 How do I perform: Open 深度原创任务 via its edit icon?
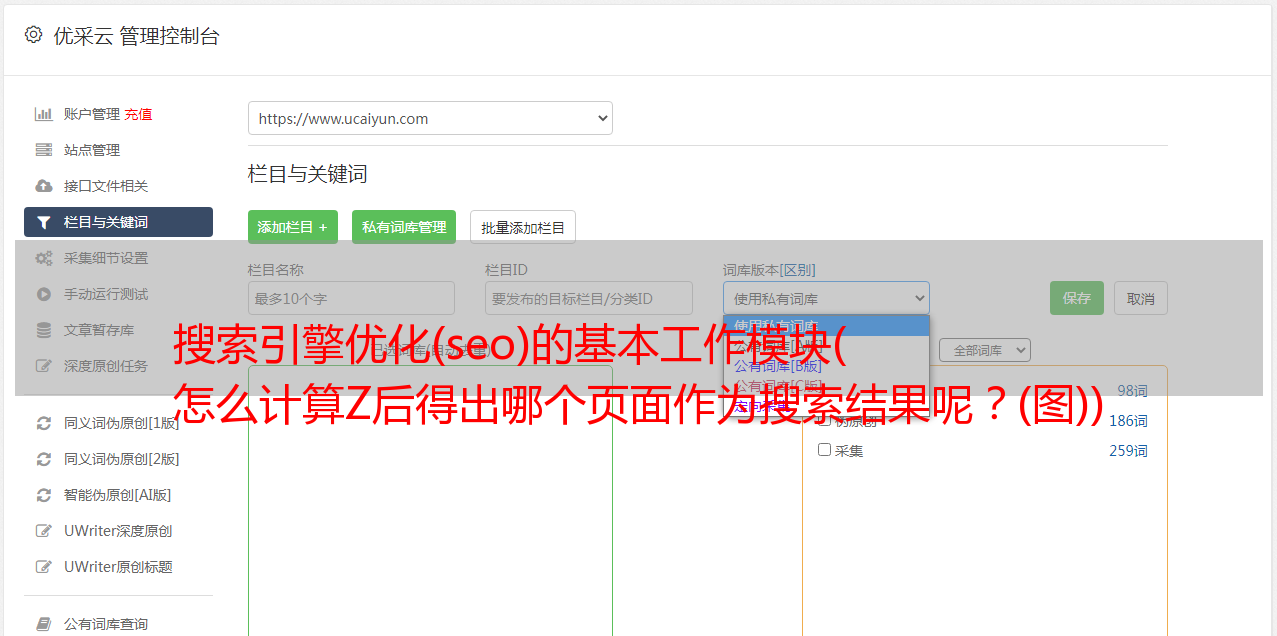[x=44, y=366]
